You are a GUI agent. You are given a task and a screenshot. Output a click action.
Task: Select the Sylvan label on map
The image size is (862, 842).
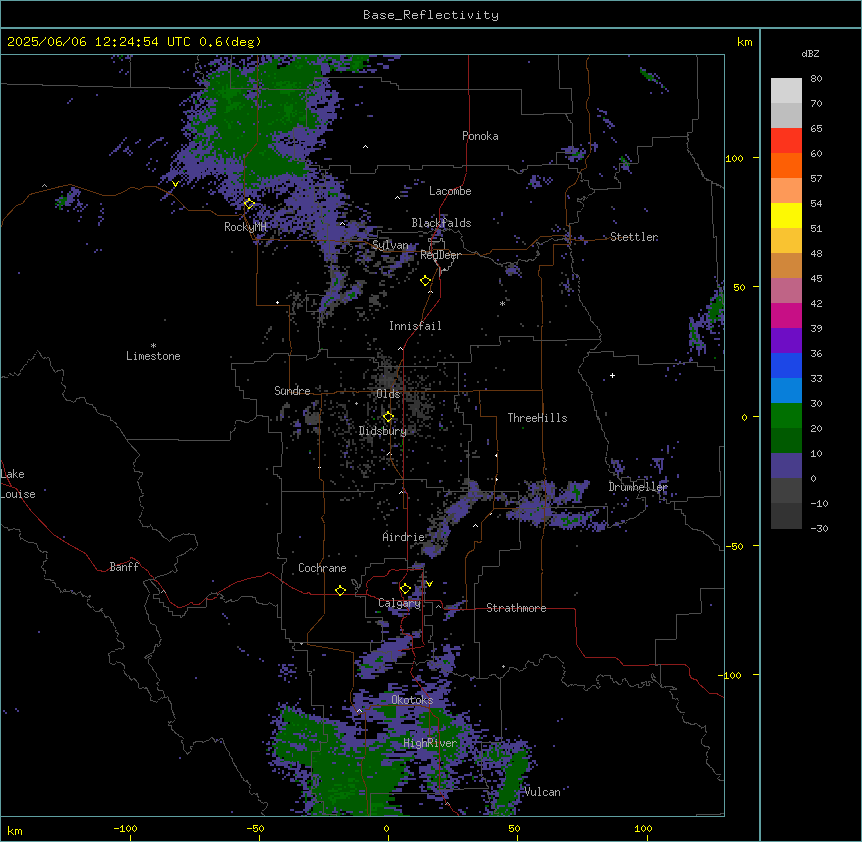click(390, 245)
